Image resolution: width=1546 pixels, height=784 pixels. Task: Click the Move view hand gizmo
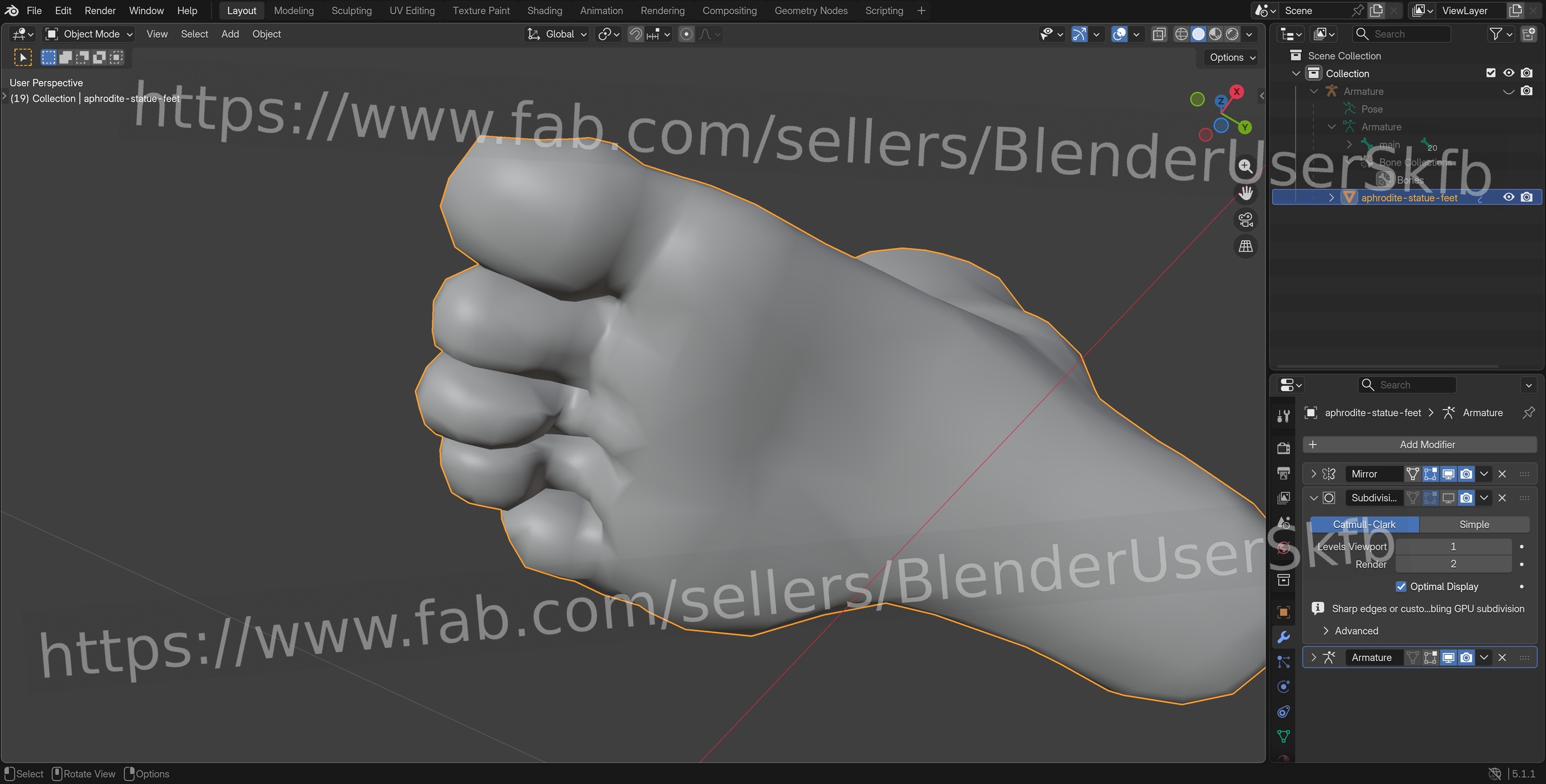pyautogui.click(x=1245, y=193)
